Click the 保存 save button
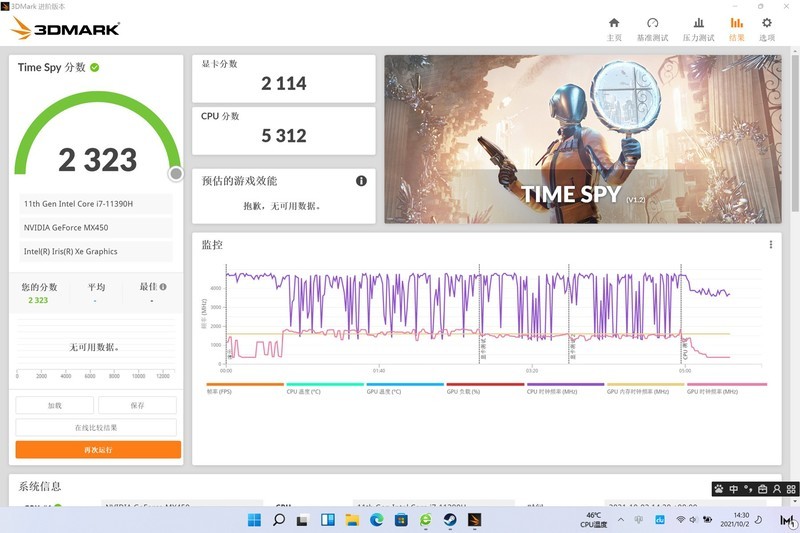This screenshot has height=533, width=800. pos(137,405)
